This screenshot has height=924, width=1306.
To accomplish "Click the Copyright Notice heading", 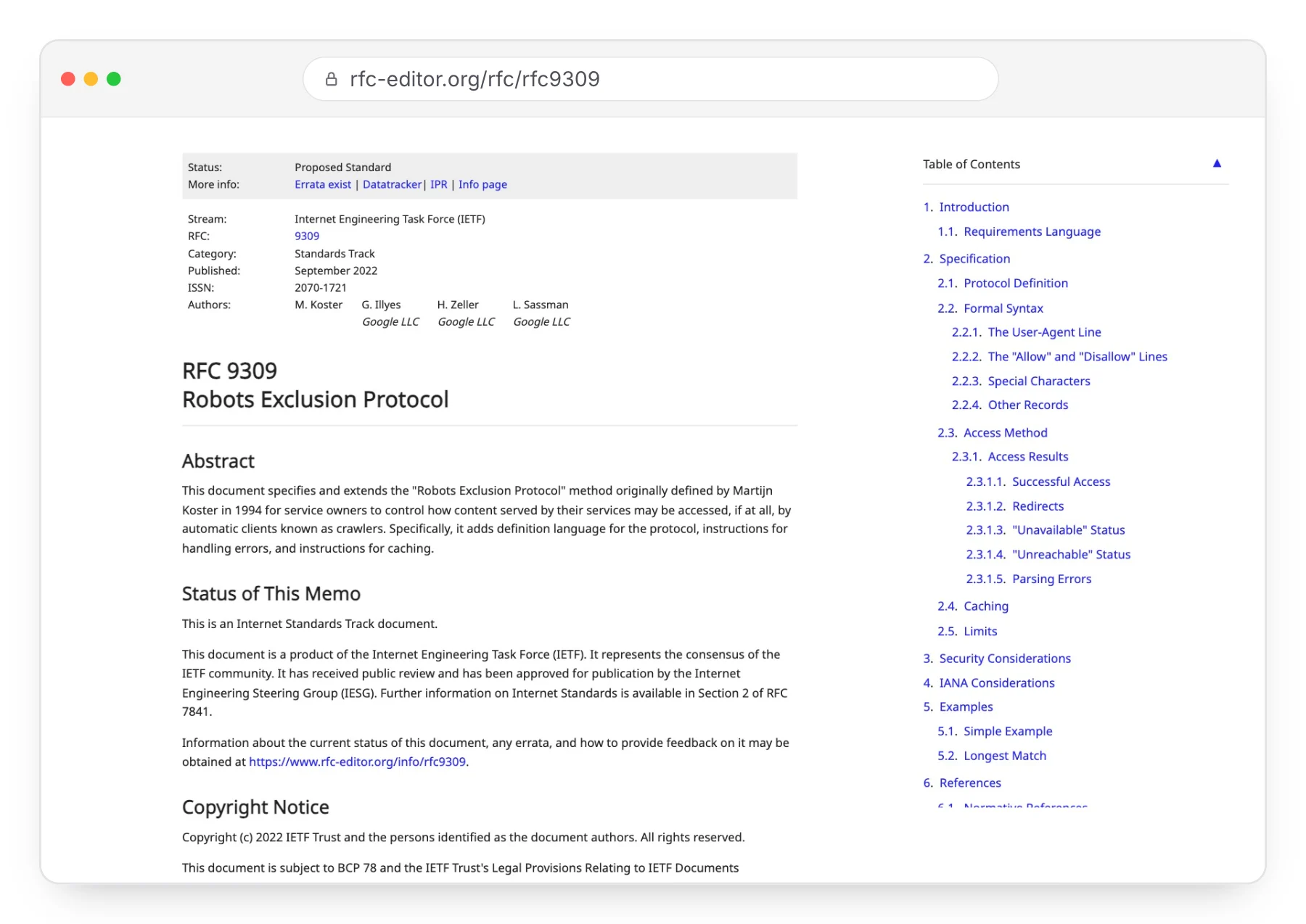I will 255,807.
